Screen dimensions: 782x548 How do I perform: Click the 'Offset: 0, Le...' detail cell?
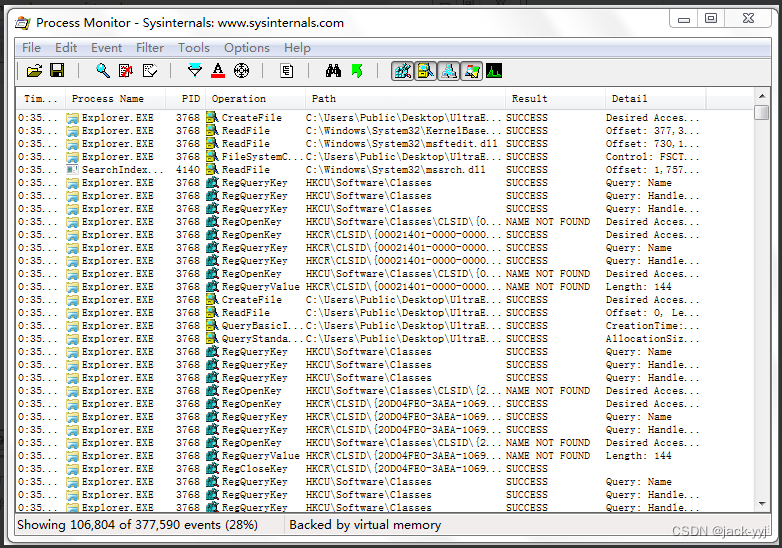(x=652, y=313)
